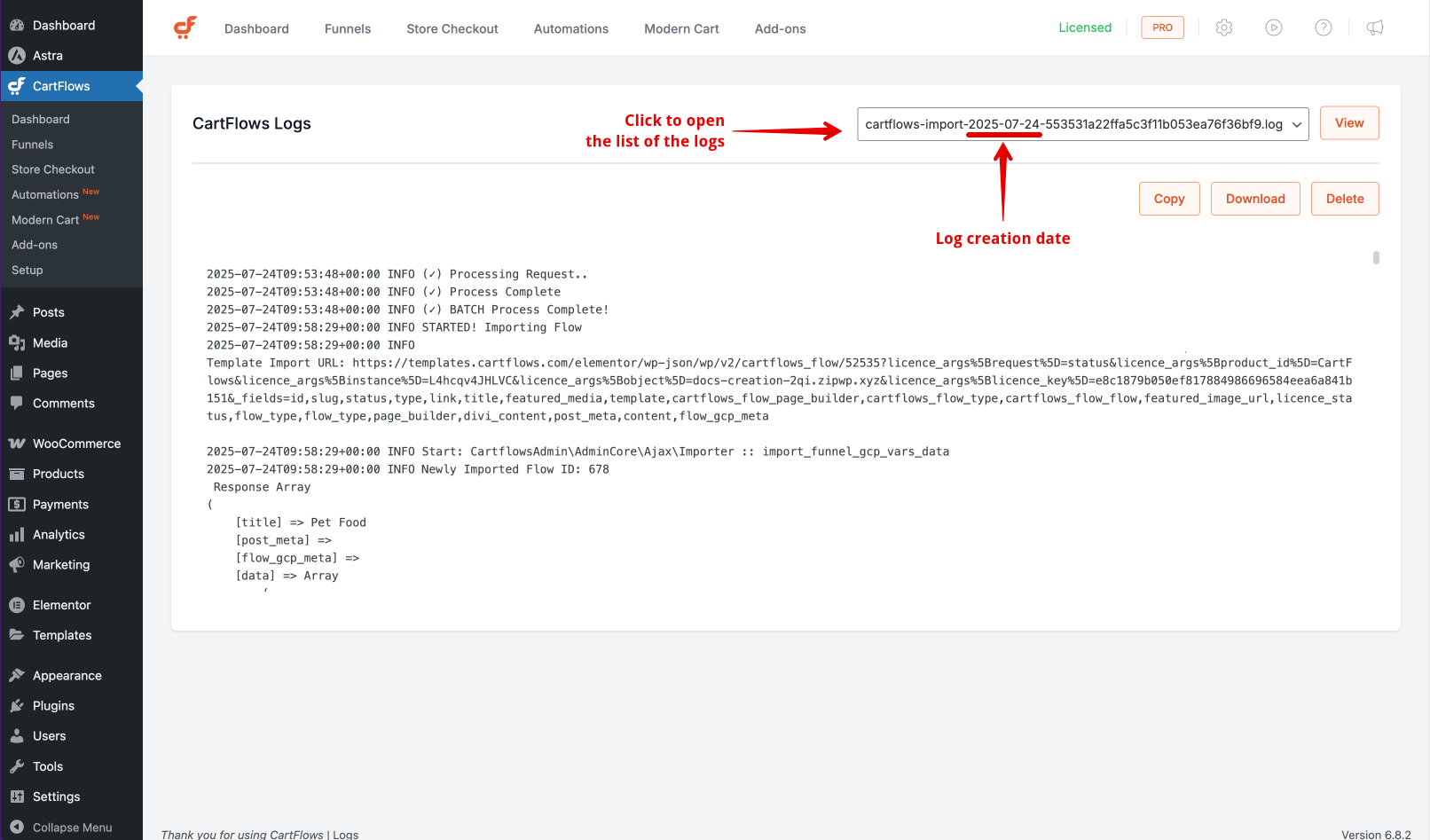Click the Marketing megaphone icon in the sidebar
The height and width of the screenshot is (840, 1430).
pos(17,564)
